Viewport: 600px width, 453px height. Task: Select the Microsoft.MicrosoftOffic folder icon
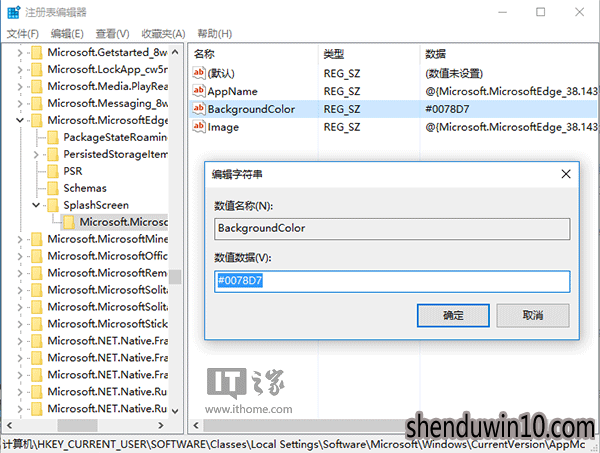37,256
